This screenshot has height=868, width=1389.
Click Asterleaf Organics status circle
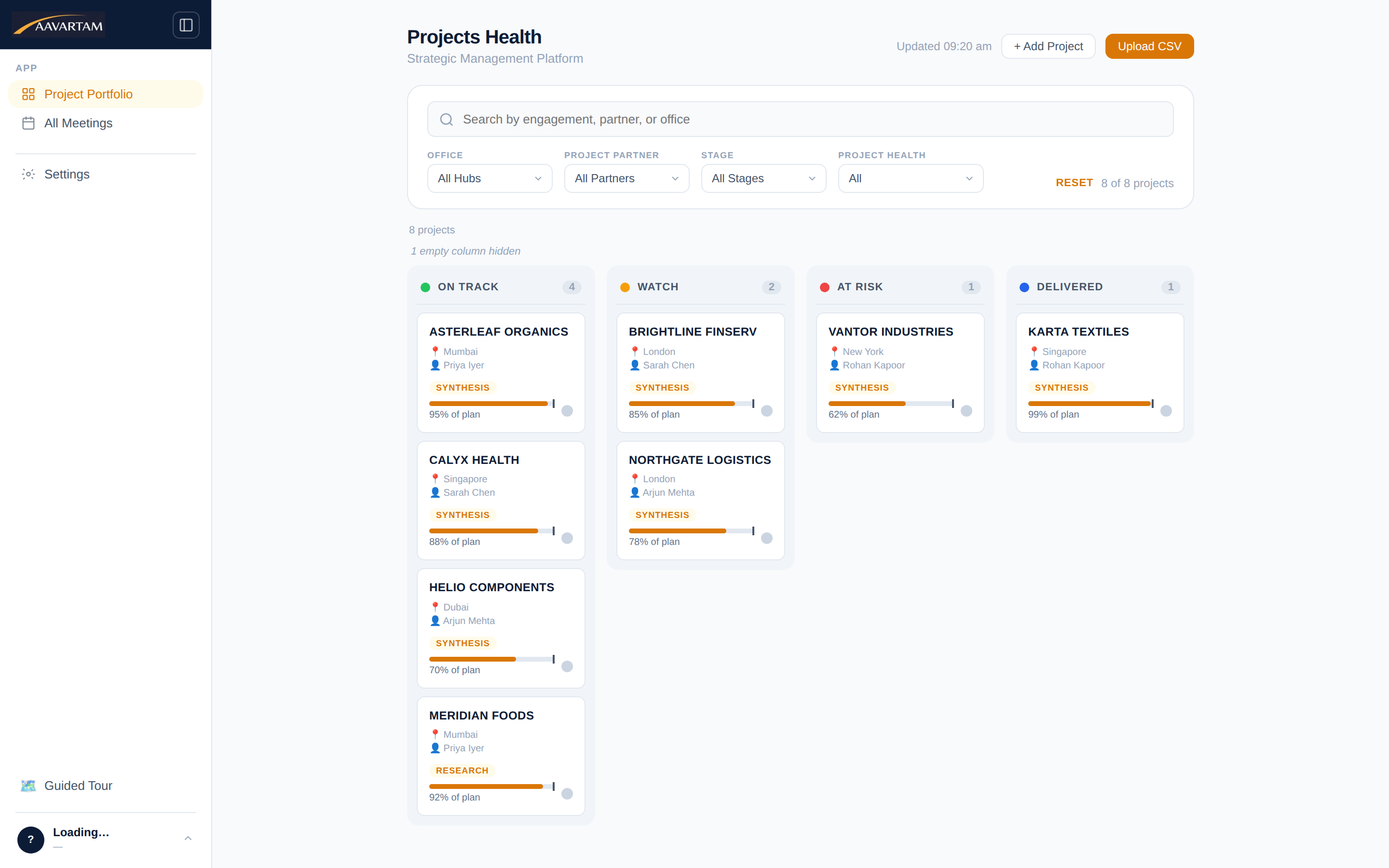point(567,410)
